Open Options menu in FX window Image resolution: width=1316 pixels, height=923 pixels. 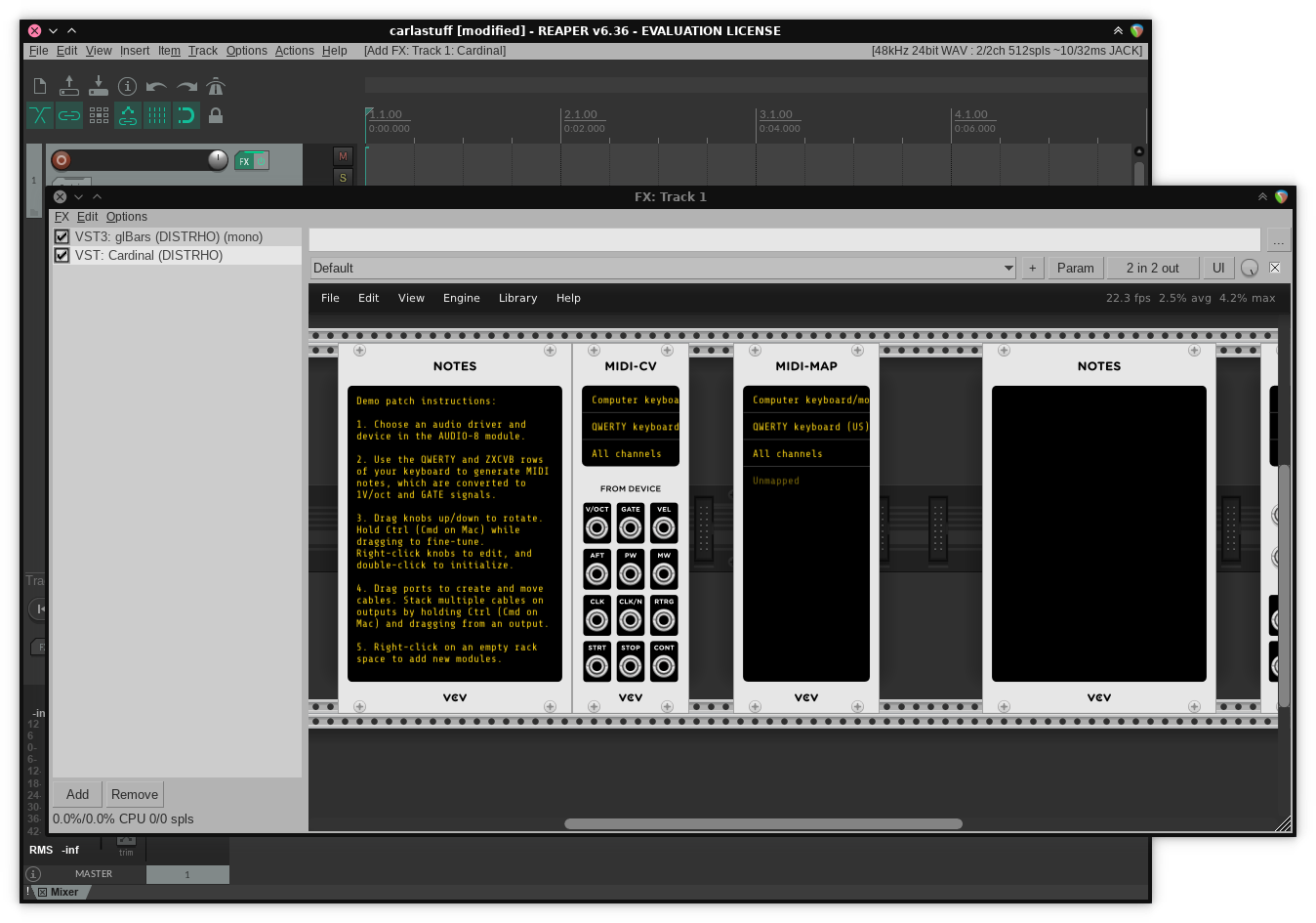[127, 217]
